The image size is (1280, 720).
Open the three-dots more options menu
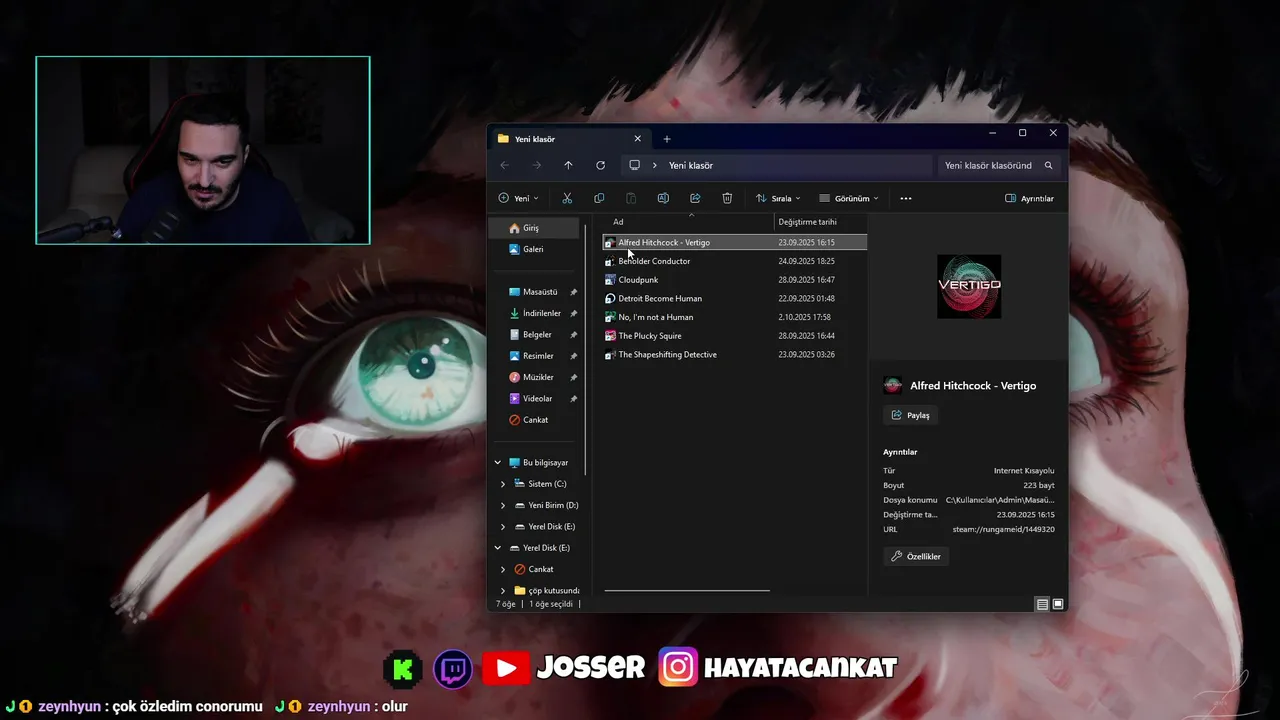click(906, 198)
